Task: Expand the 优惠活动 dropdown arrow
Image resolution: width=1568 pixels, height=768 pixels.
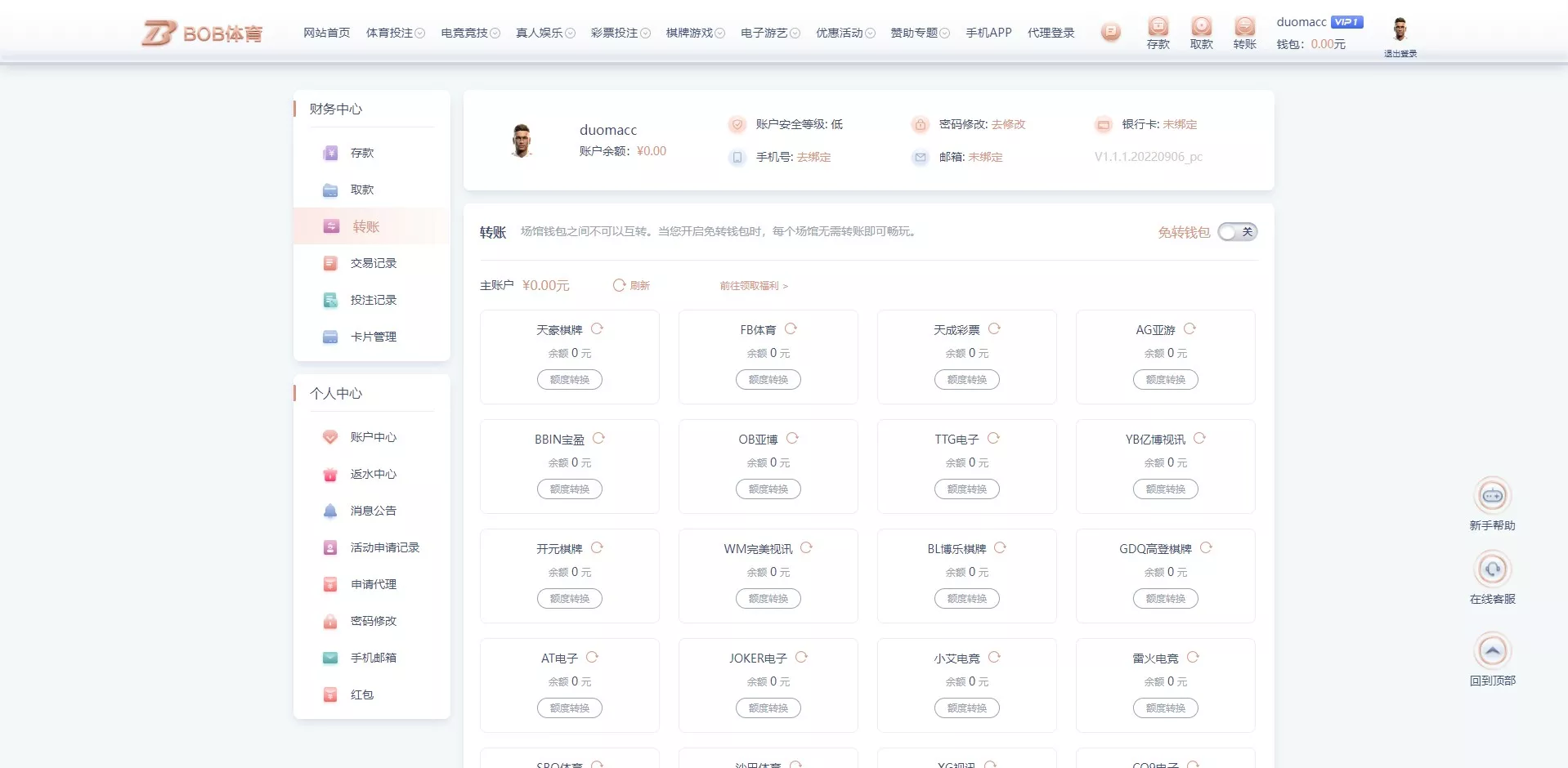Action: [x=869, y=33]
